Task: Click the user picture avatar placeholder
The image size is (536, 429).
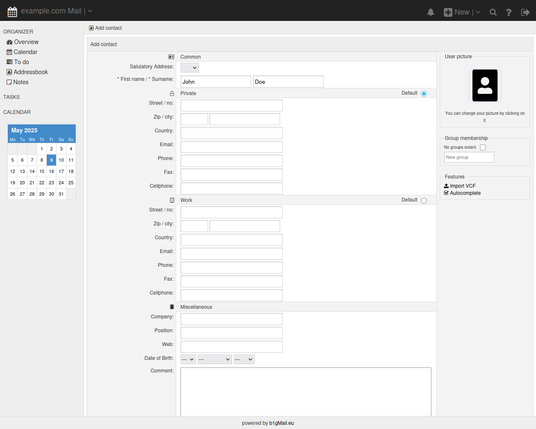Action: (x=485, y=85)
